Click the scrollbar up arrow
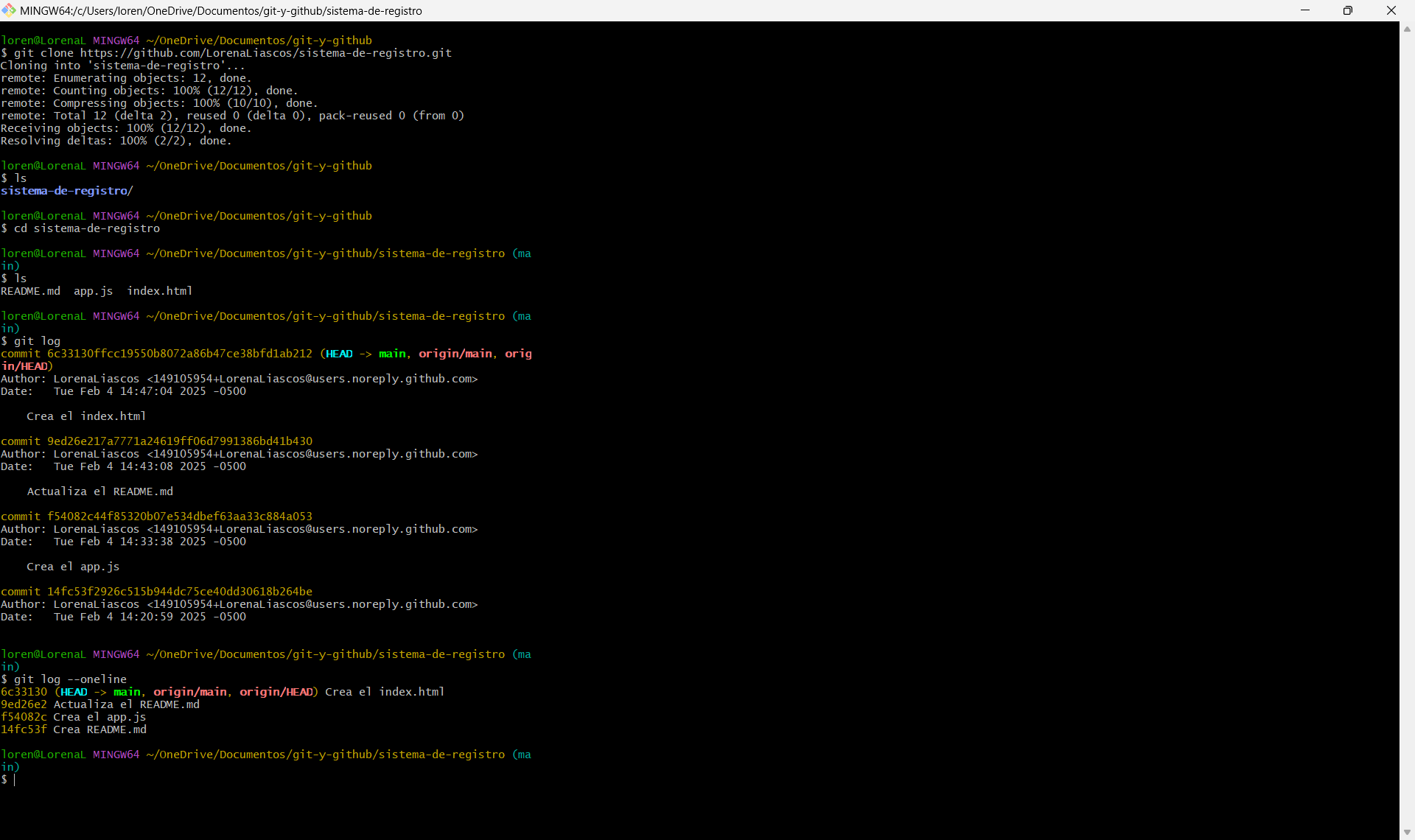 1407,29
